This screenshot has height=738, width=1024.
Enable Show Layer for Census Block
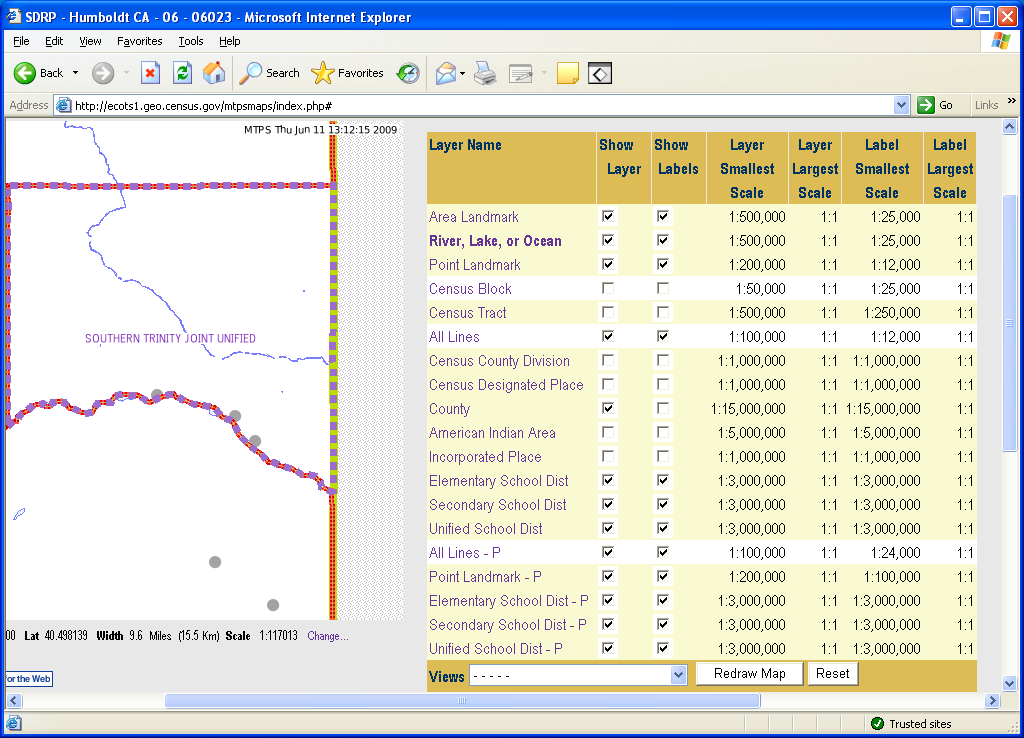pos(608,289)
